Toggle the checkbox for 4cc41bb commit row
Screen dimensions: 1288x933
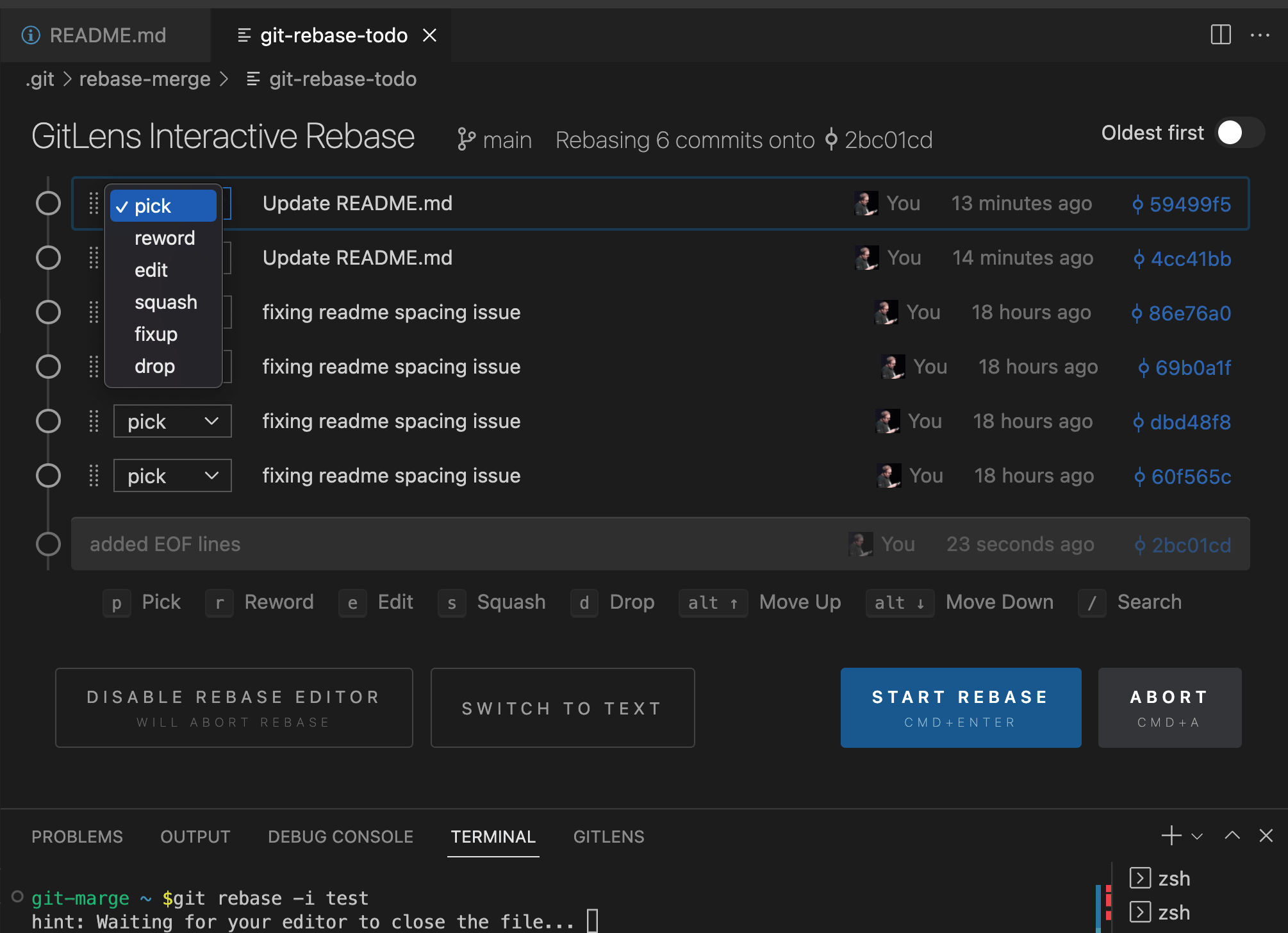49,257
